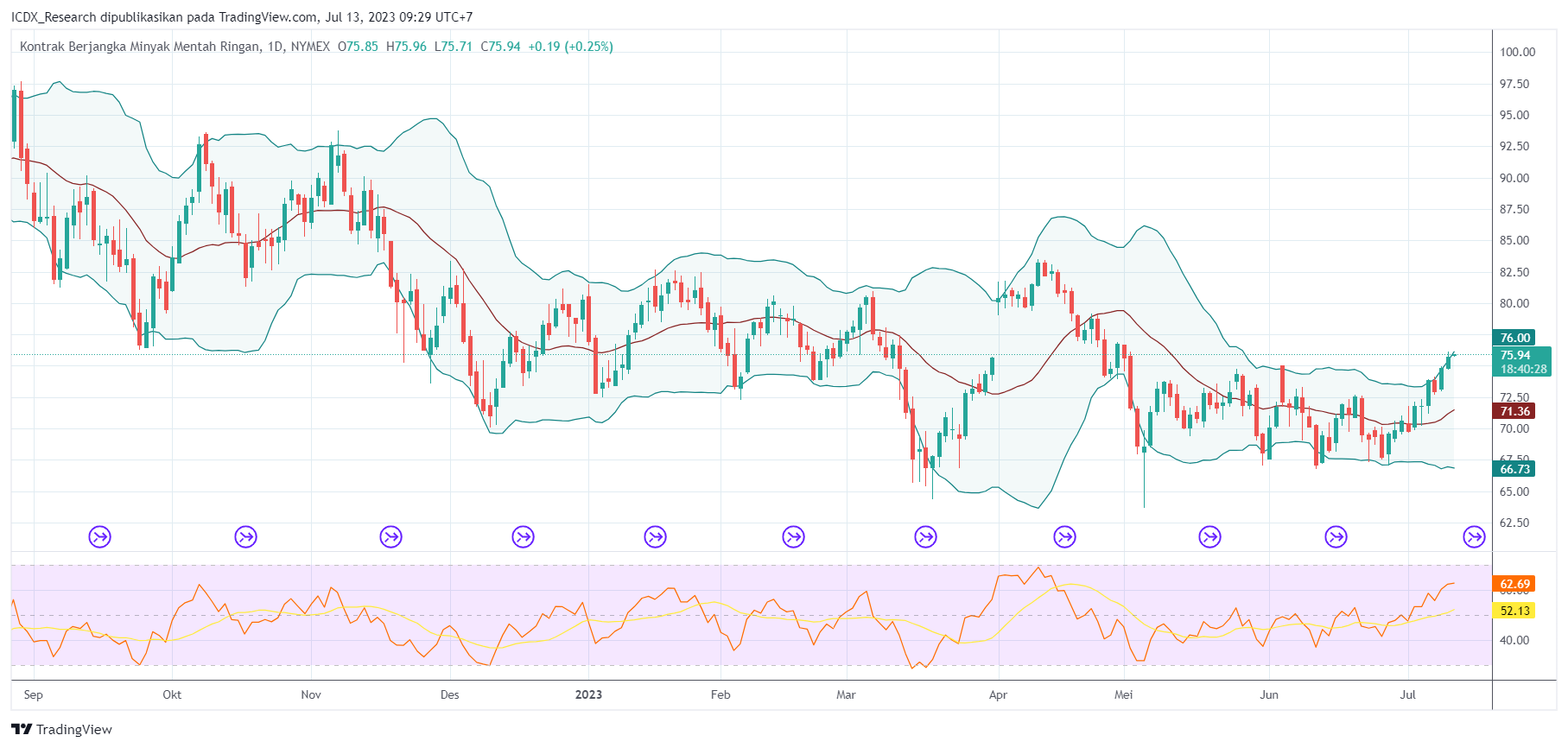1568x748 pixels.
Task: Click the Feb label on the time axis
Action: [x=721, y=694]
